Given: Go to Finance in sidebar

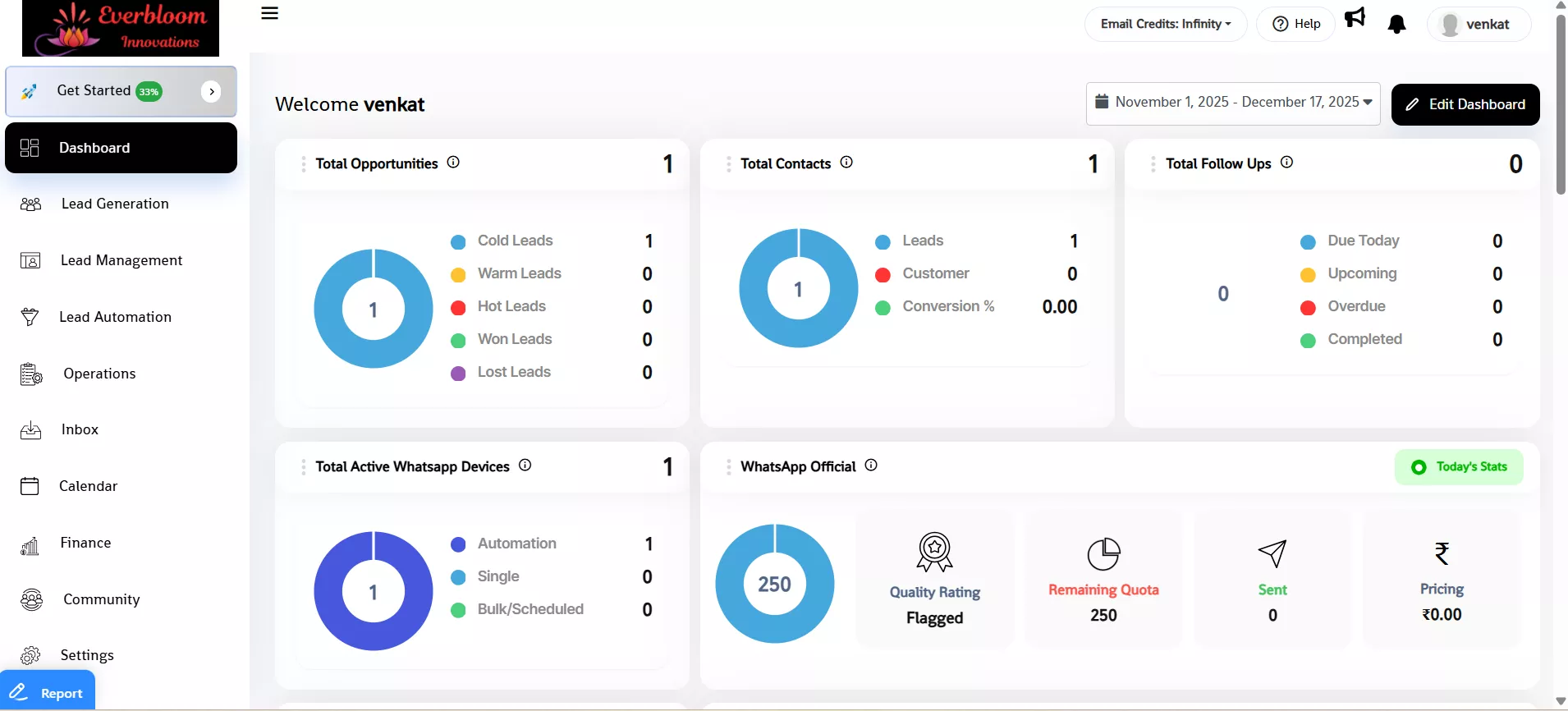Looking at the screenshot, I should pos(85,543).
